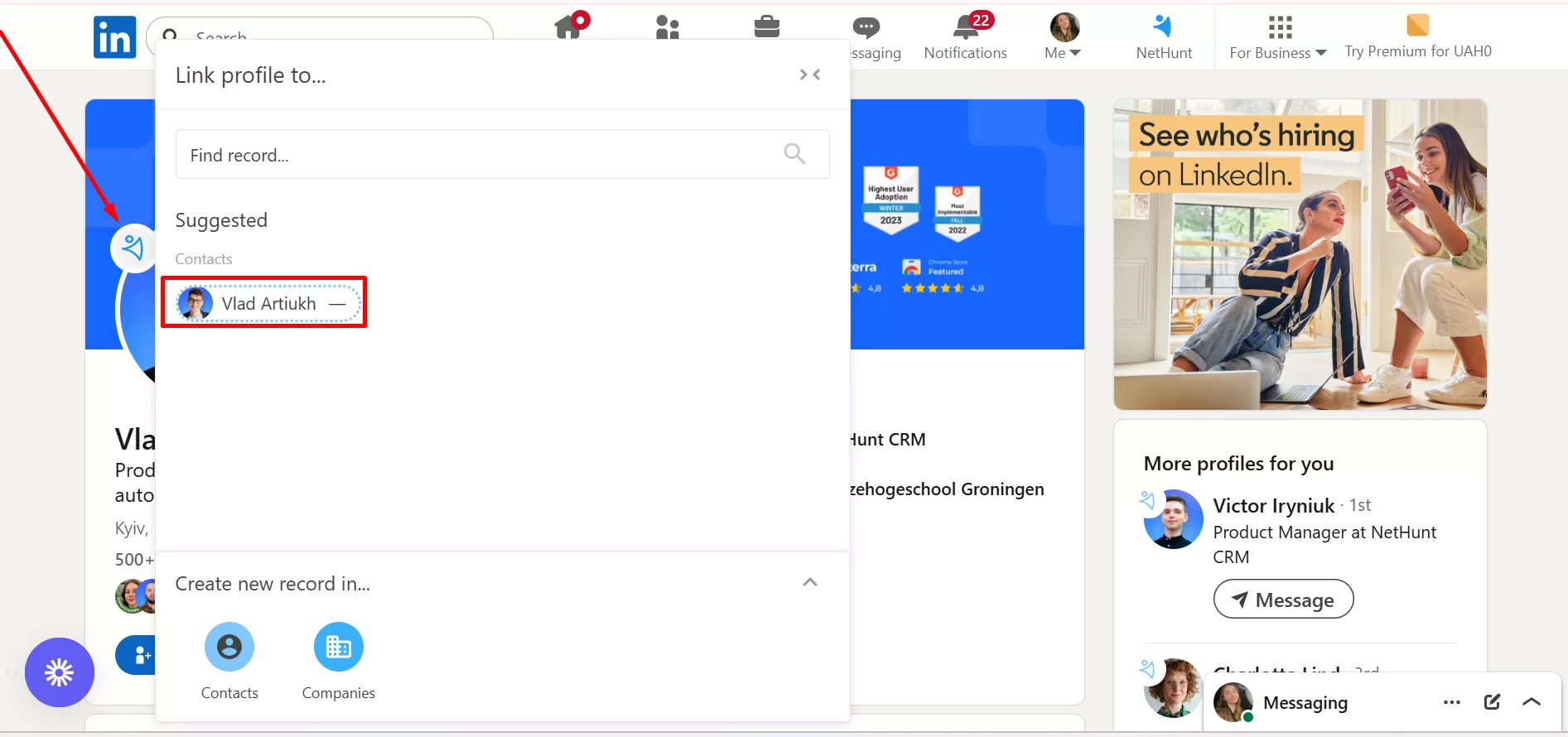The image size is (1568, 737).
Task: Collapse Create new record section
Action: tap(810, 582)
